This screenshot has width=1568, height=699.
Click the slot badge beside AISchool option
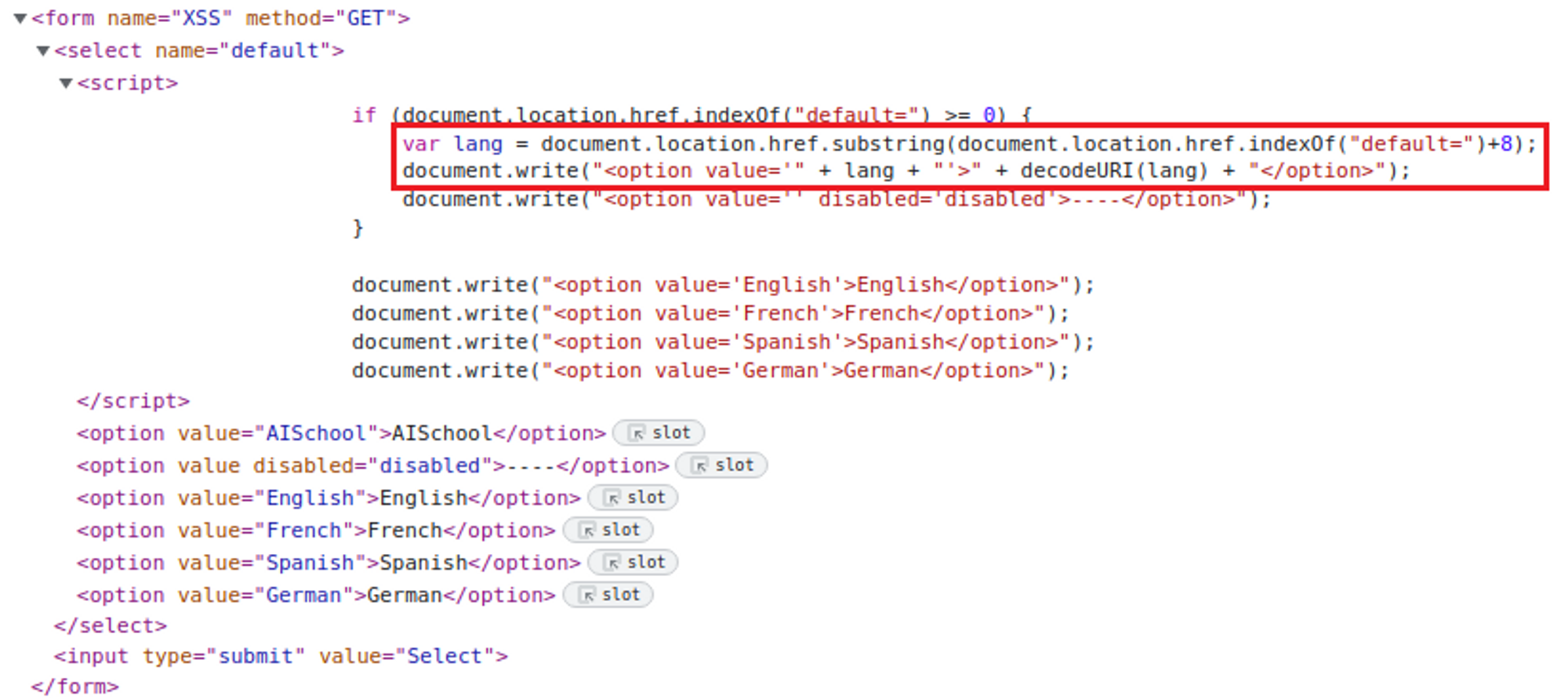[x=659, y=433]
